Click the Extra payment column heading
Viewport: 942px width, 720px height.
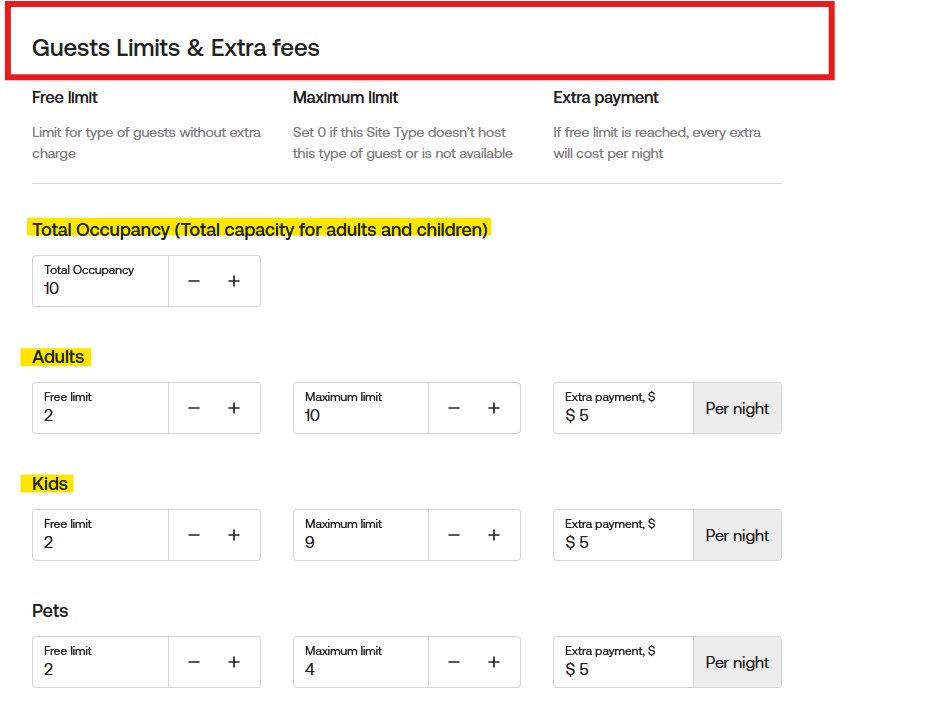tap(606, 97)
